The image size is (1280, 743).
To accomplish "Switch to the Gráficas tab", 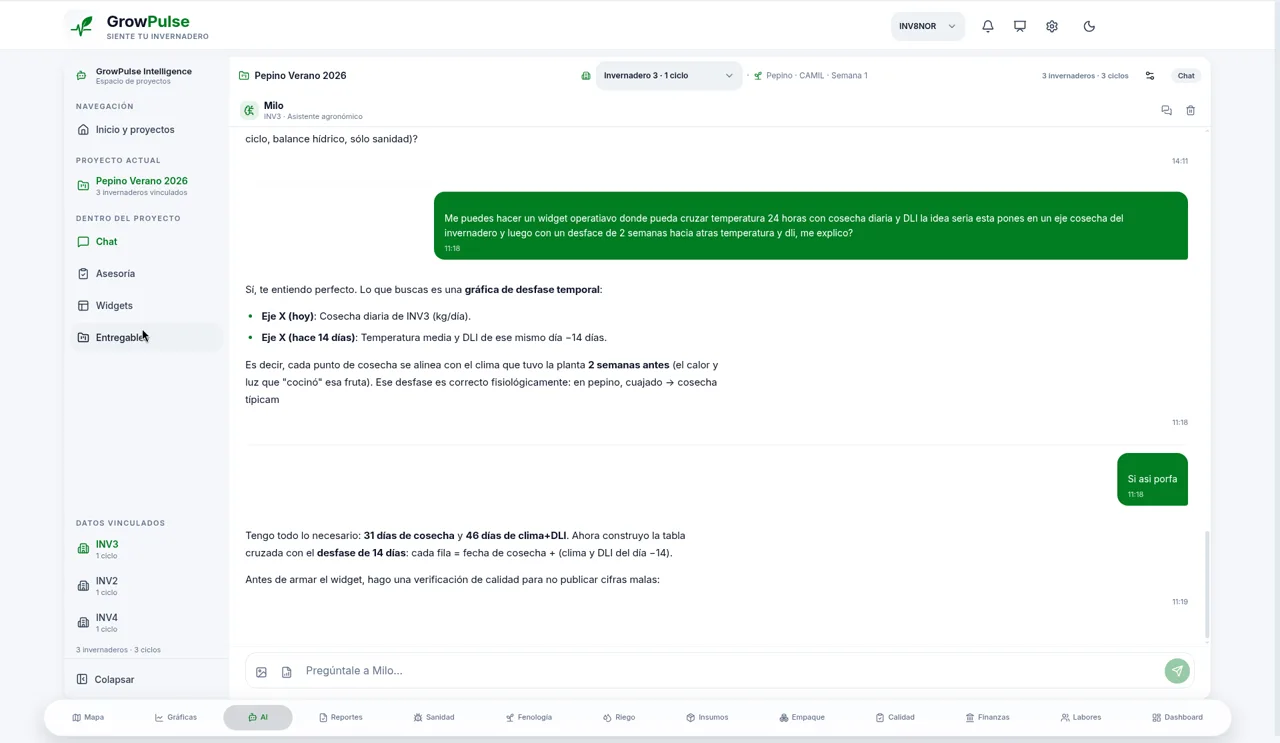I will [x=176, y=717].
